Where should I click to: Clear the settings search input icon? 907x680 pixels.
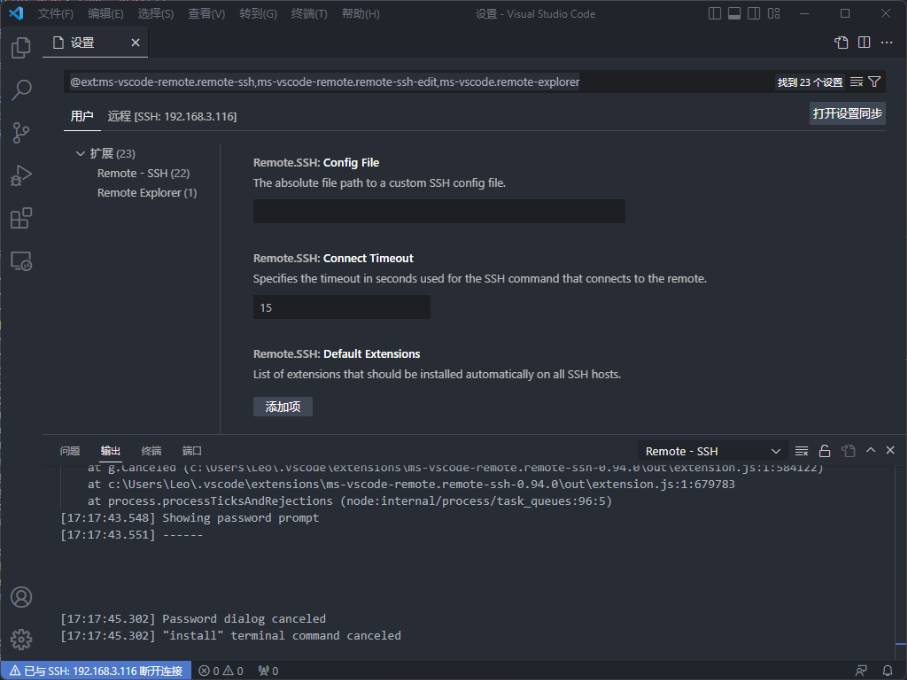(857, 82)
